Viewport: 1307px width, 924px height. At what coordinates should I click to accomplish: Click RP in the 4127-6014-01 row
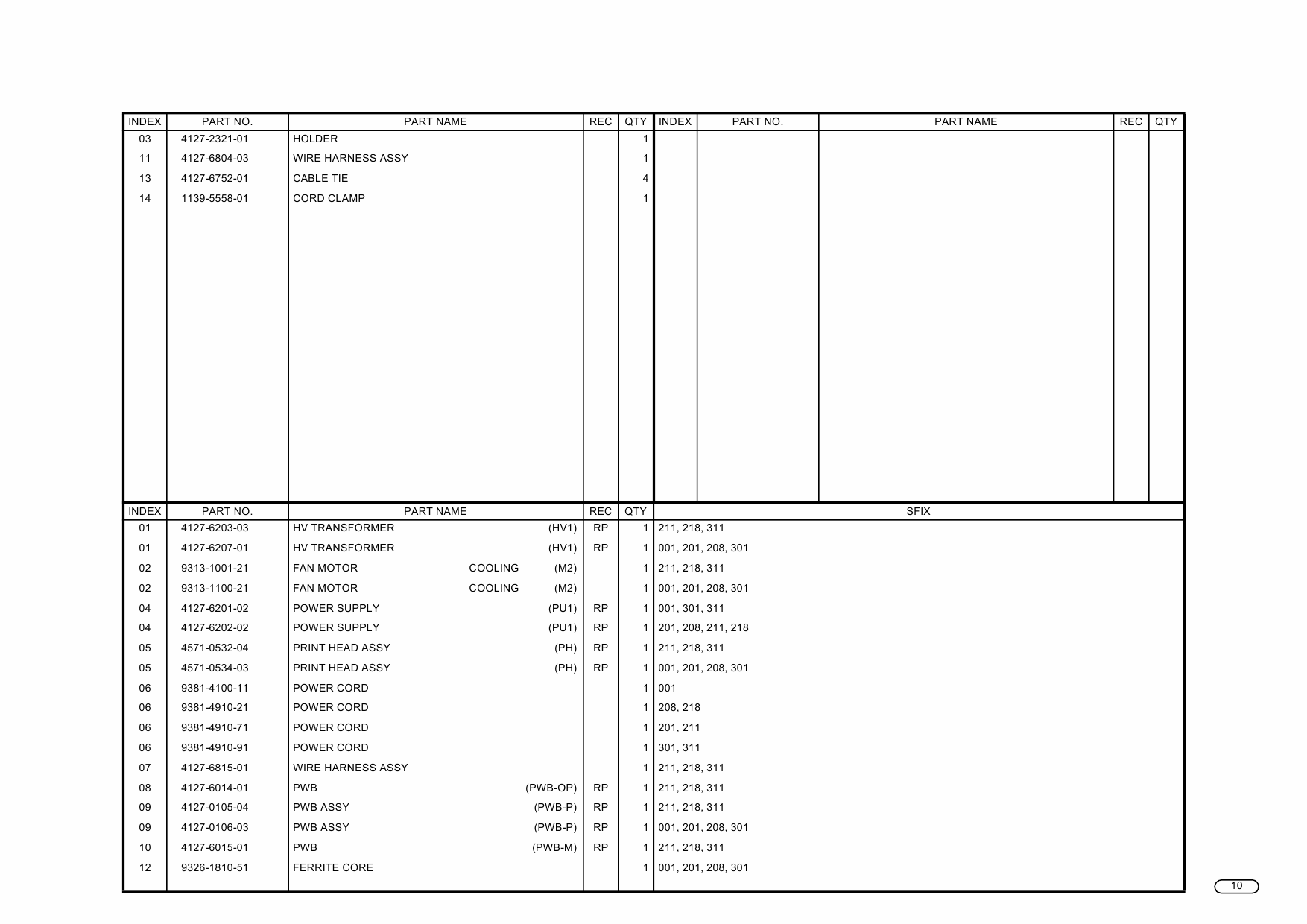click(601, 788)
